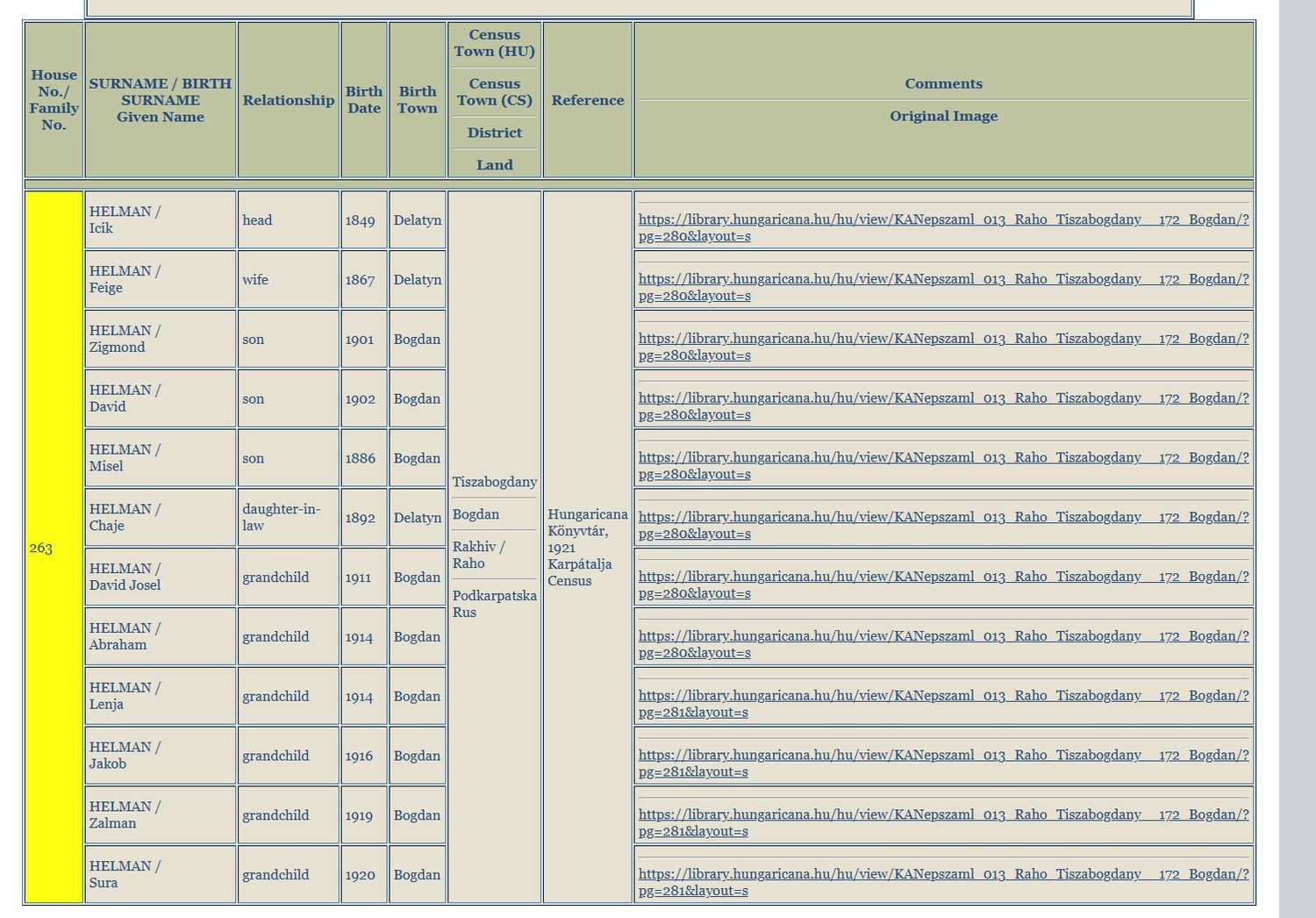
Task: Click the 'daughter-in-law' relationship cell
Action: (x=289, y=518)
